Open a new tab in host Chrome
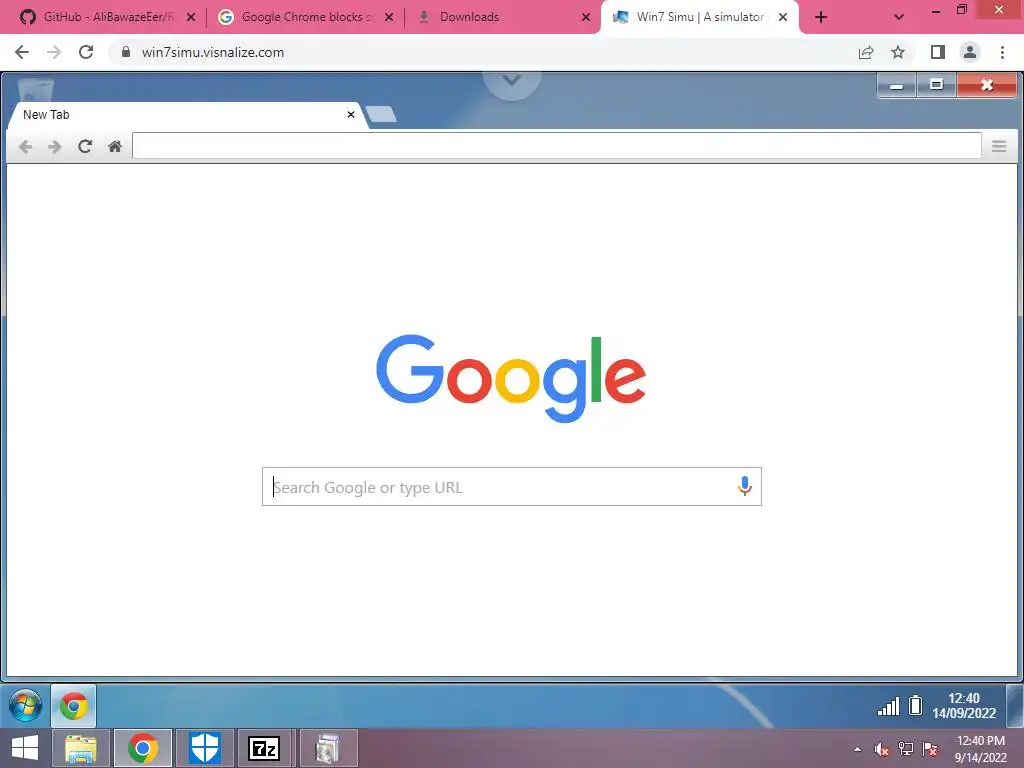Screen dimensions: 1024x768 [x=821, y=17]
